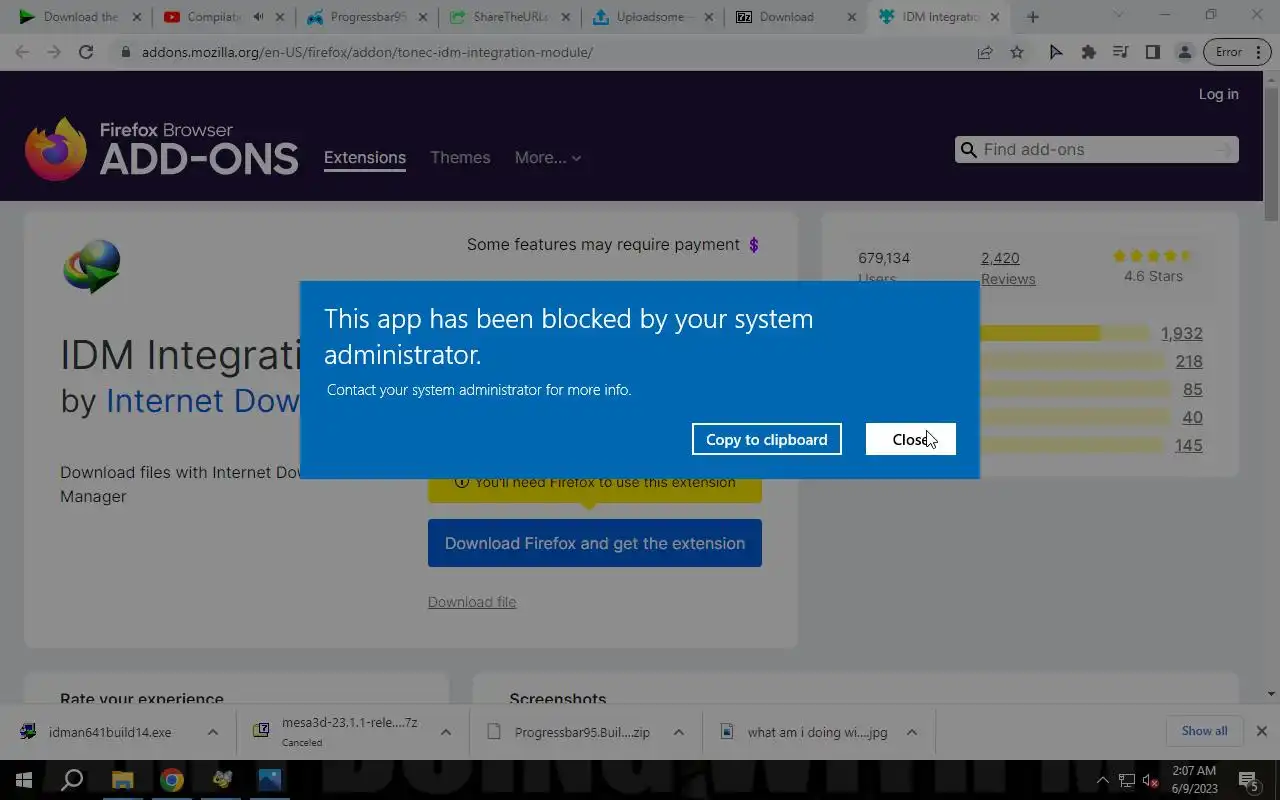Open the 40 two-star reviews link

click(x=1192, y=417)
